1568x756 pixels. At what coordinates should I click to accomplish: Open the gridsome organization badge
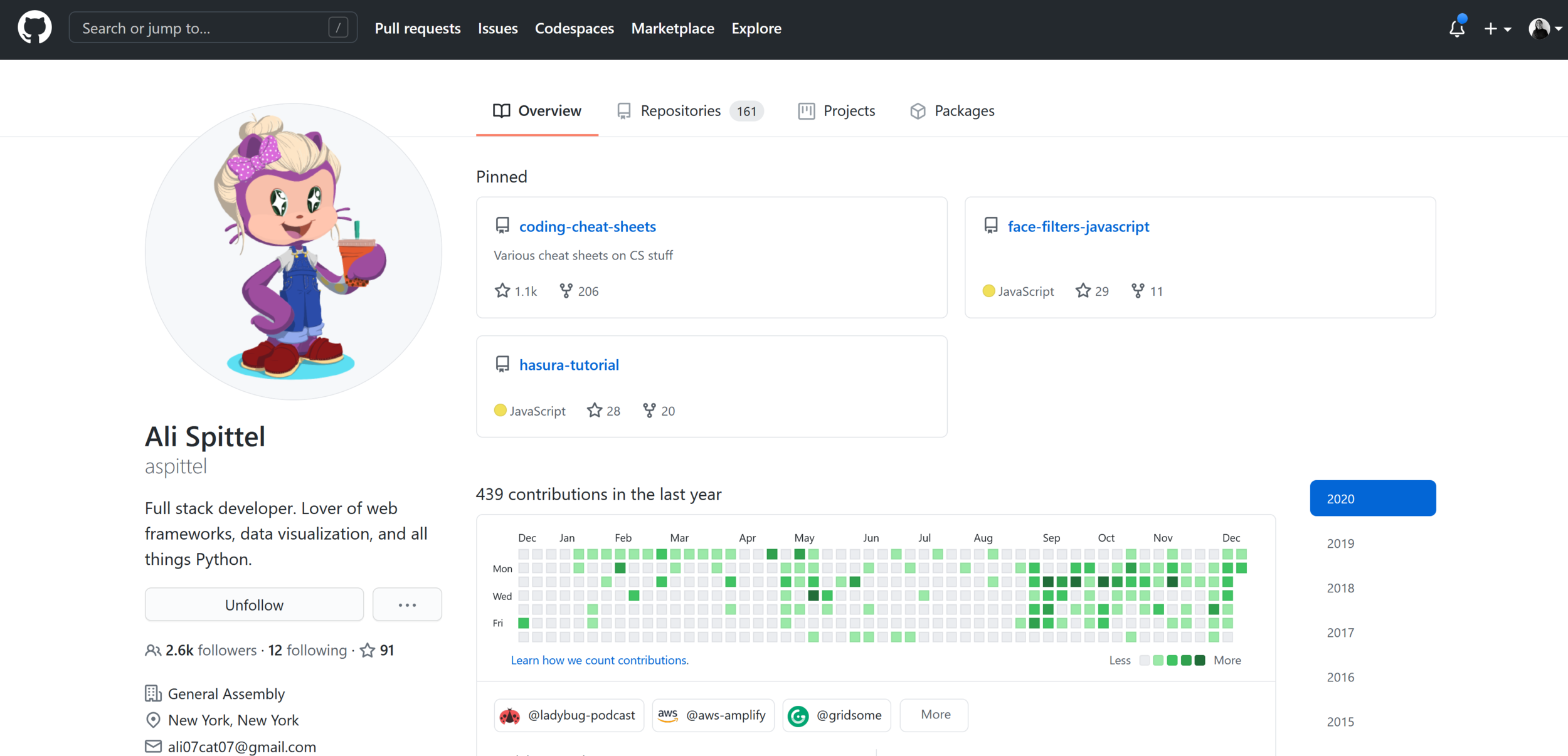click(x=837, y=715)
